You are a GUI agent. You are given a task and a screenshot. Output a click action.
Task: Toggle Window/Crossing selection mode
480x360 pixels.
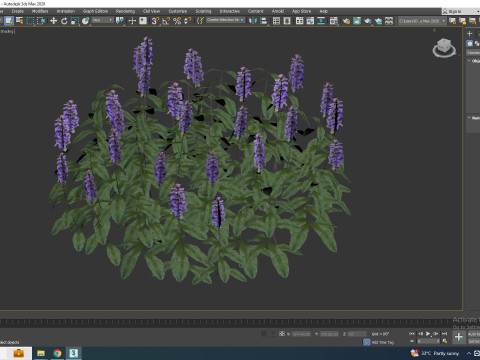[41, 21]
